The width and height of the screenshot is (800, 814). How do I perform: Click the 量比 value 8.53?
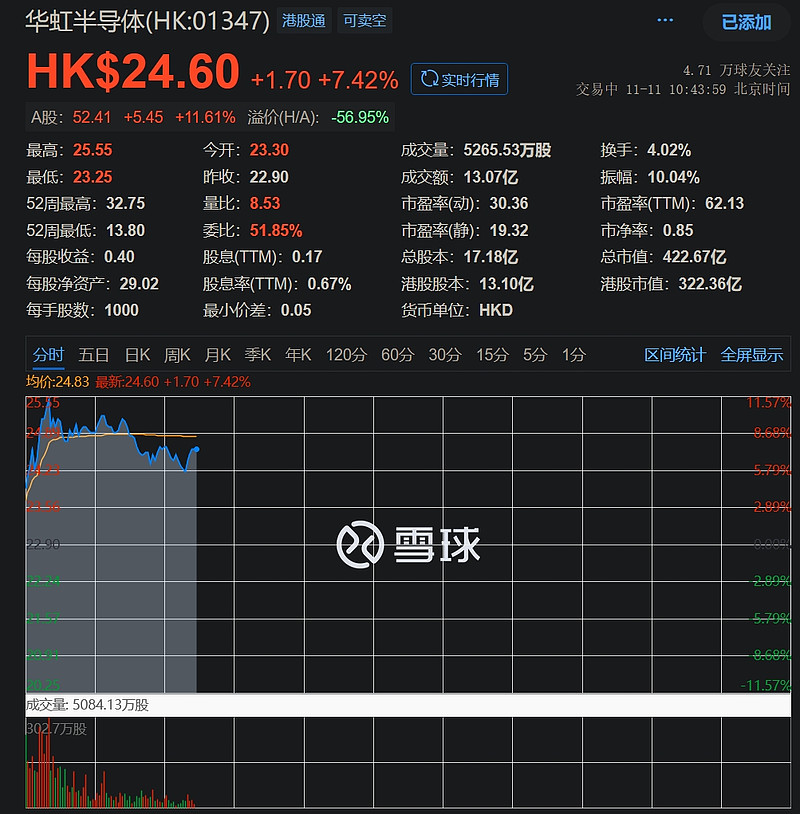(265, 204)
